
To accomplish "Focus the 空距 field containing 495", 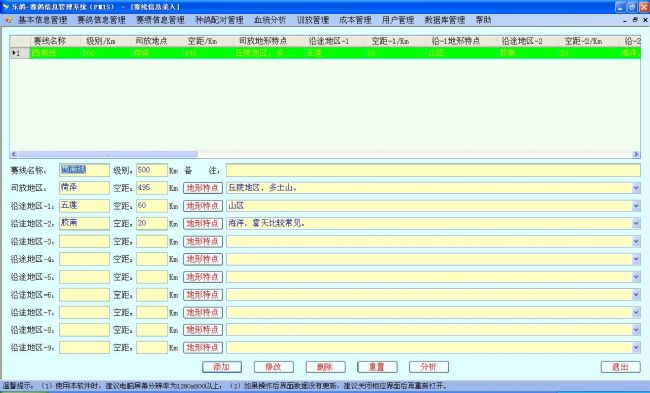I will tap(152, 188).
